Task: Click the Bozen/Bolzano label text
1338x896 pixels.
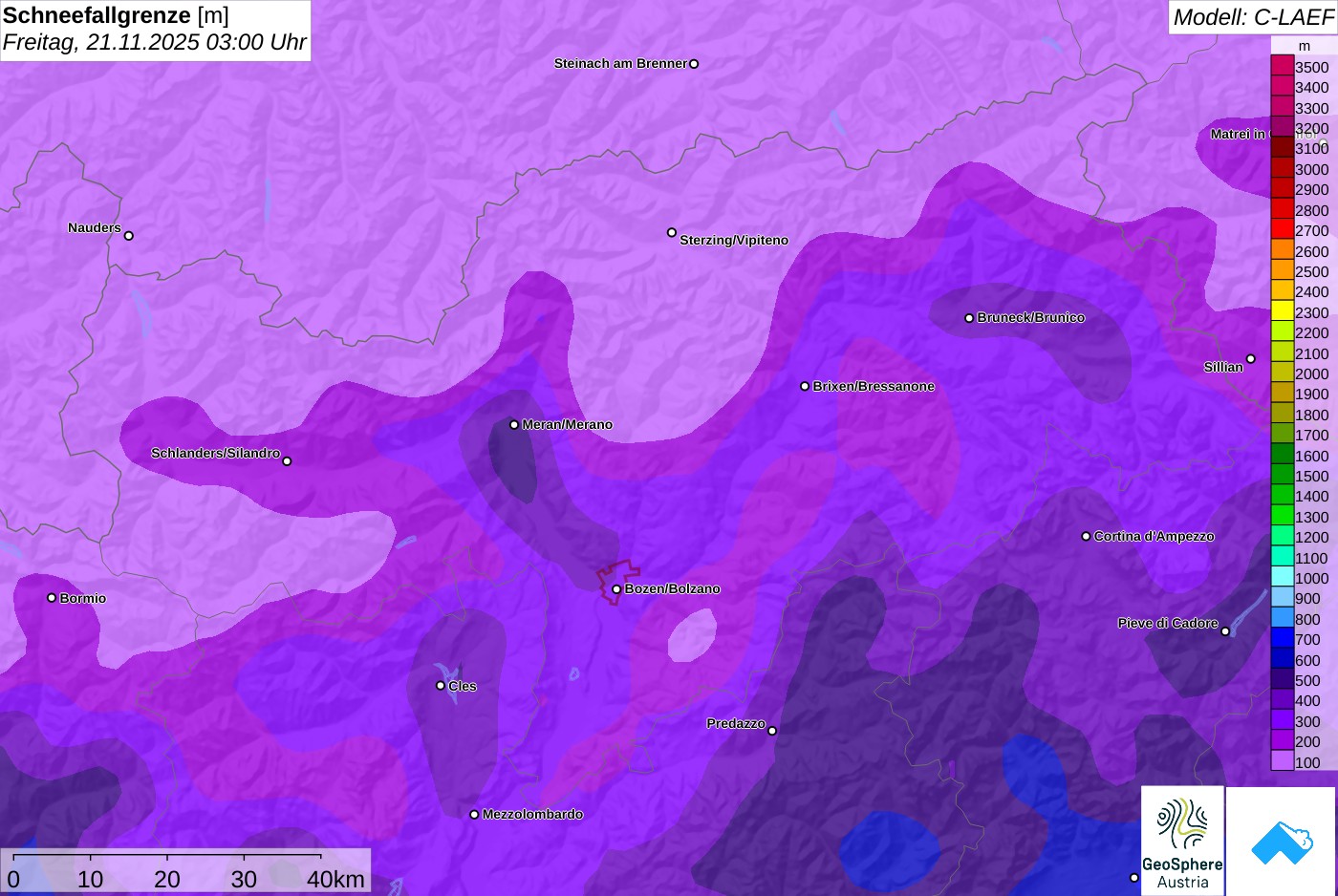Action: [673, 589]
